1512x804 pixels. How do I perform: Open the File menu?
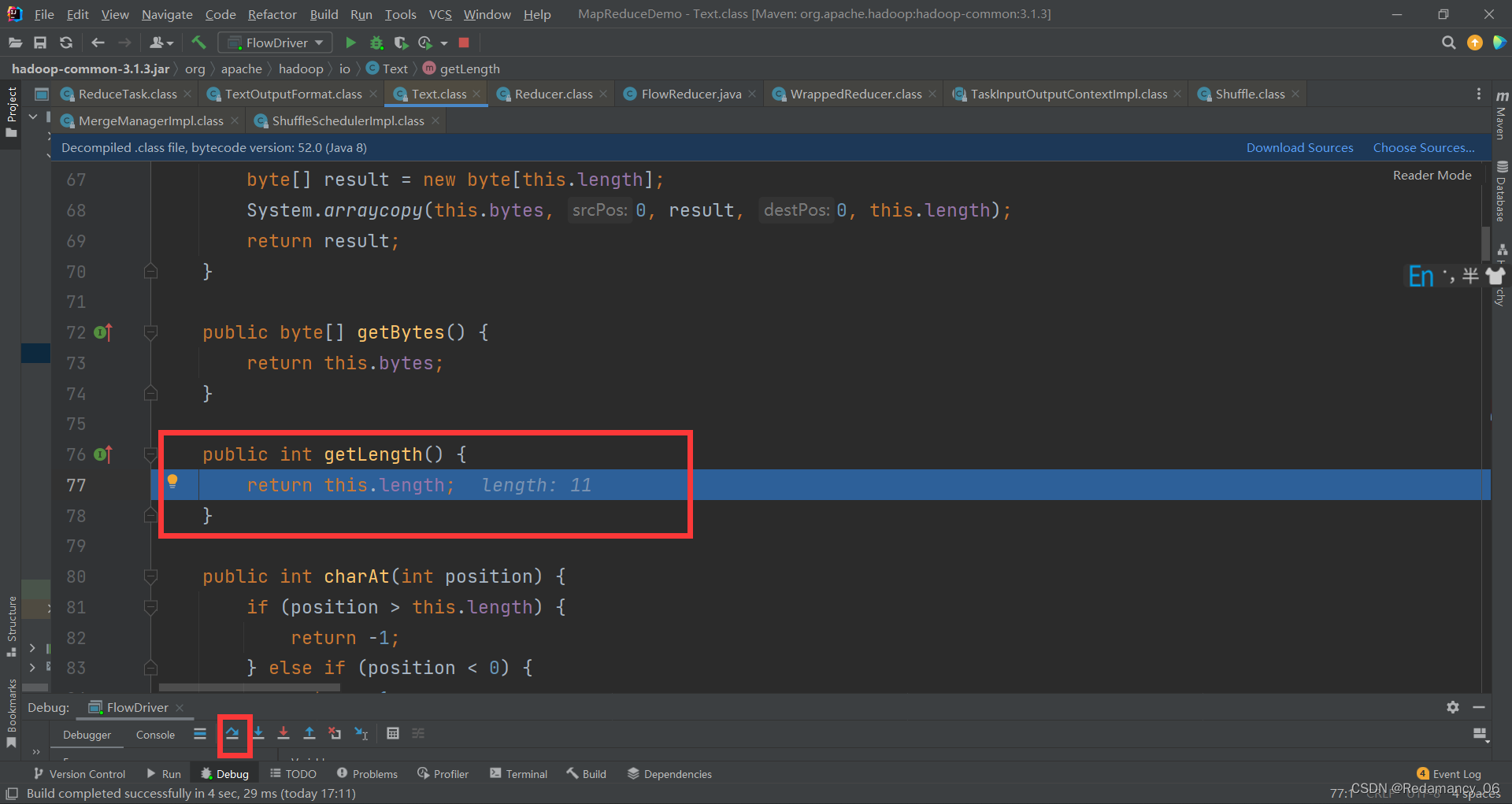tap(44, 14)
